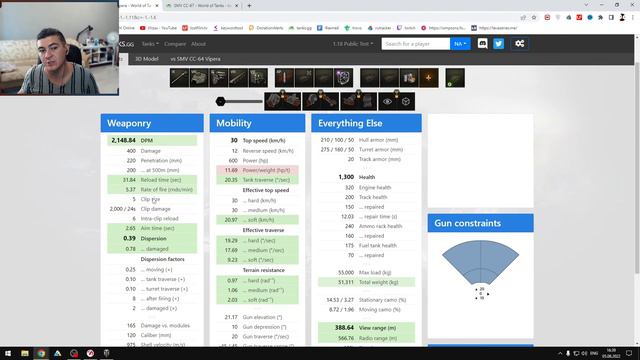Bookmark page with star icon
Viewport: 640px width, 360px height.
pos(534,17)
